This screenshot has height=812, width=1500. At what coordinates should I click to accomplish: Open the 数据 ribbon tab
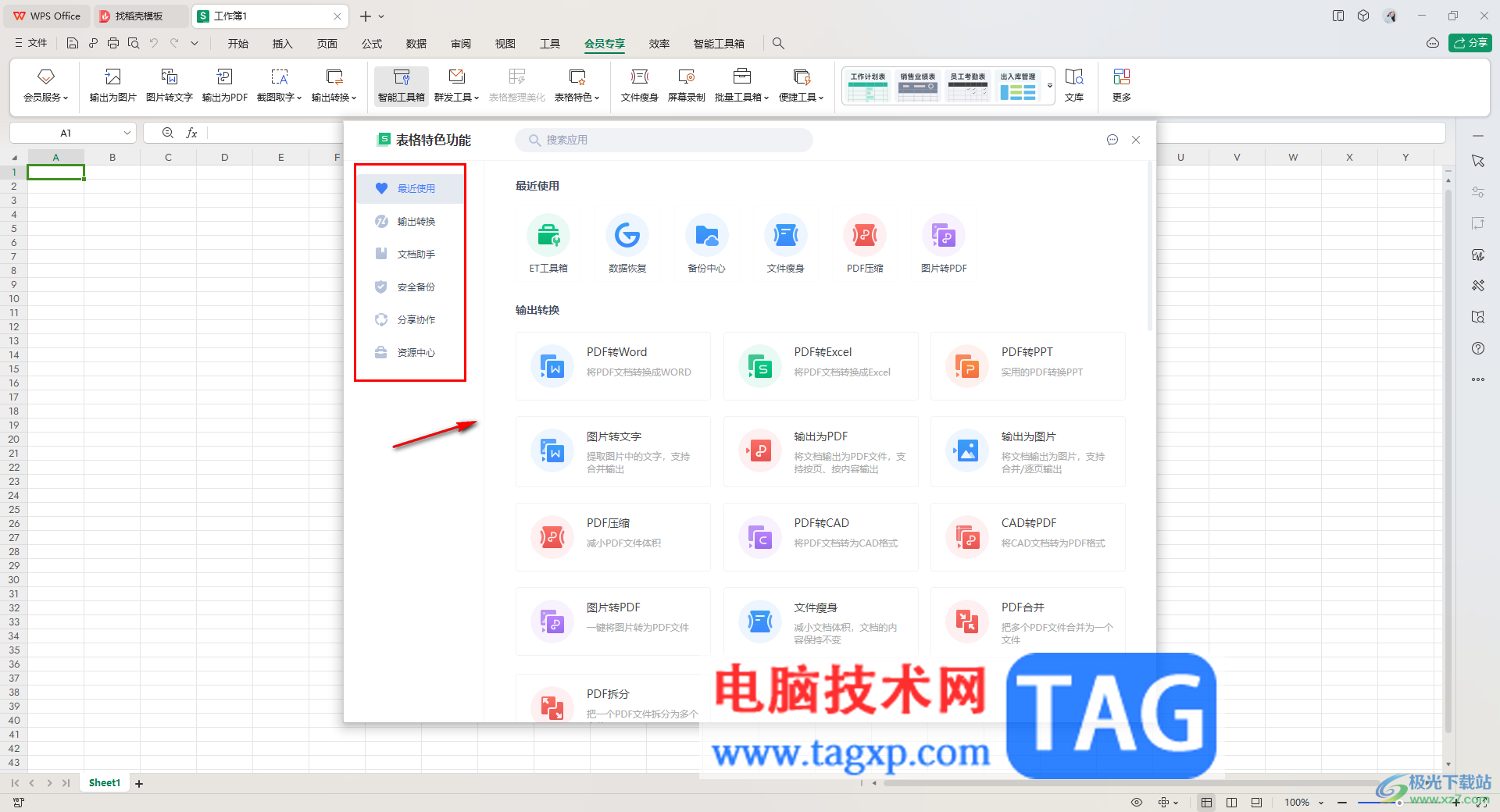click(416, 44)
